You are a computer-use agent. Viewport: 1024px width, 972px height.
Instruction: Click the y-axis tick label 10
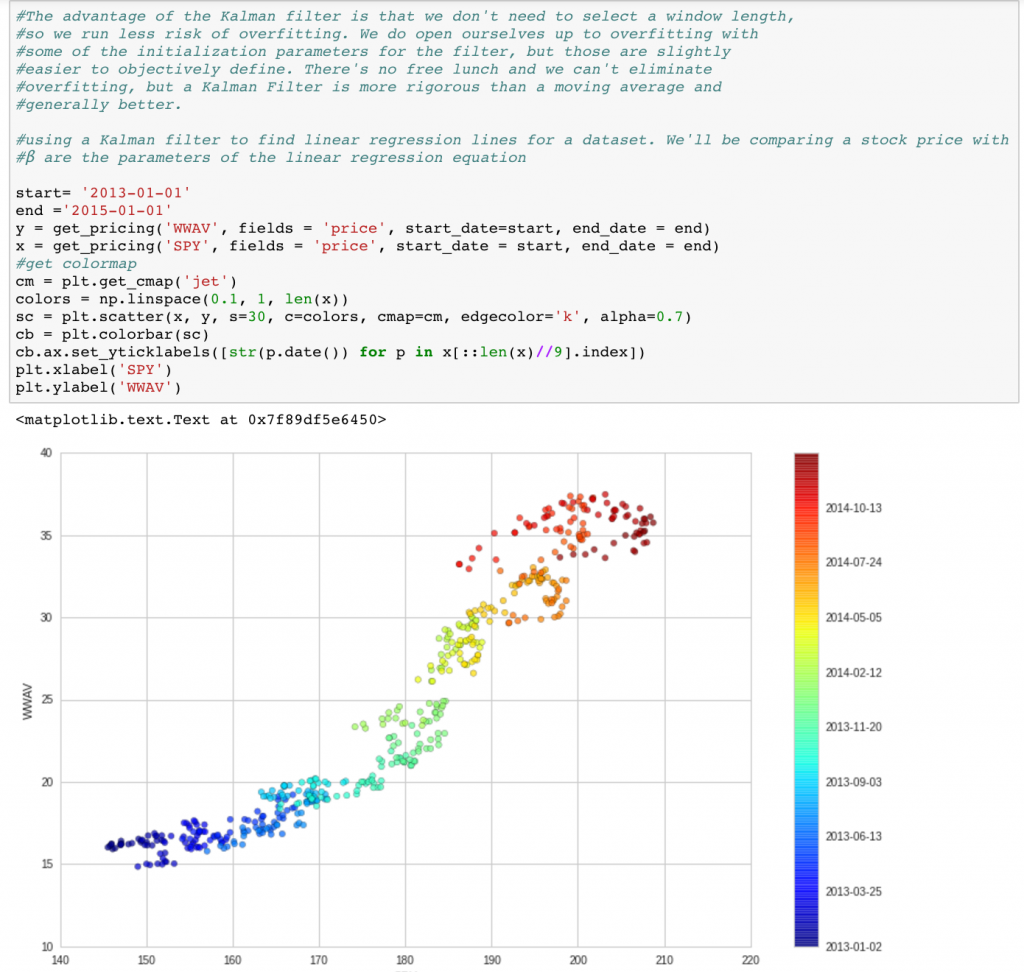pos(46,947)
